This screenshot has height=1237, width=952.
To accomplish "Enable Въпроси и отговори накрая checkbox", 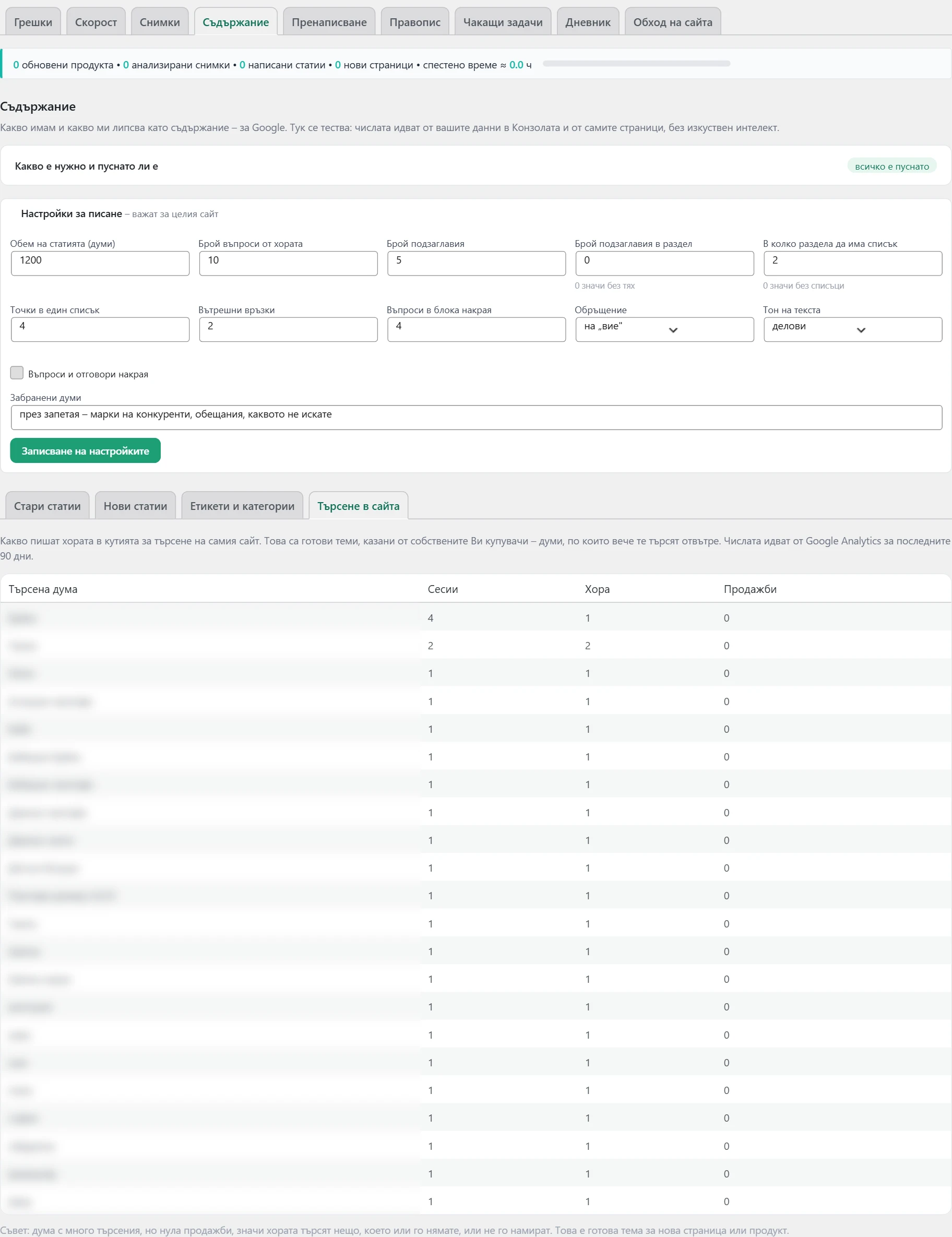I will (17, 373).
